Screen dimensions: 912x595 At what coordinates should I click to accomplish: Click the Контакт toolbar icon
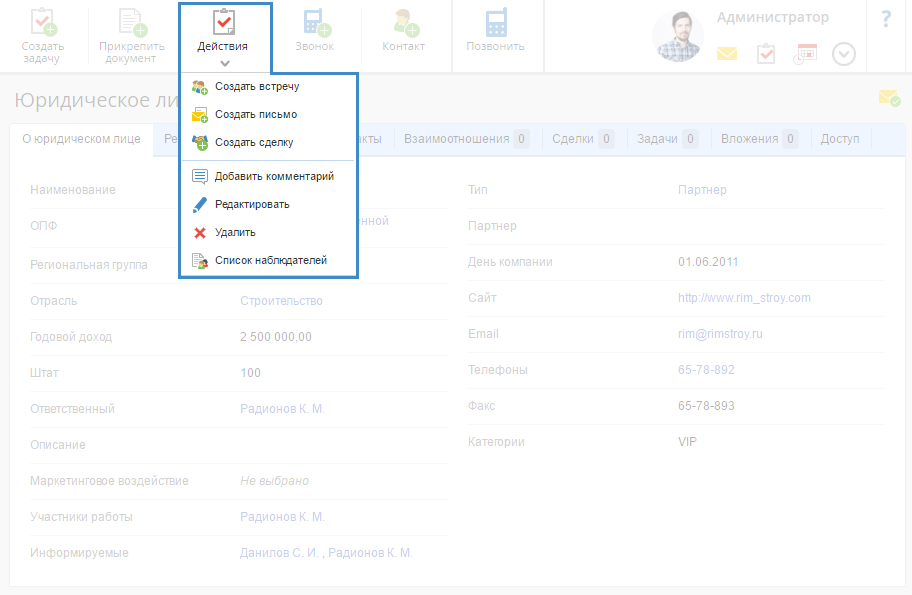click(x=404, y=24)
